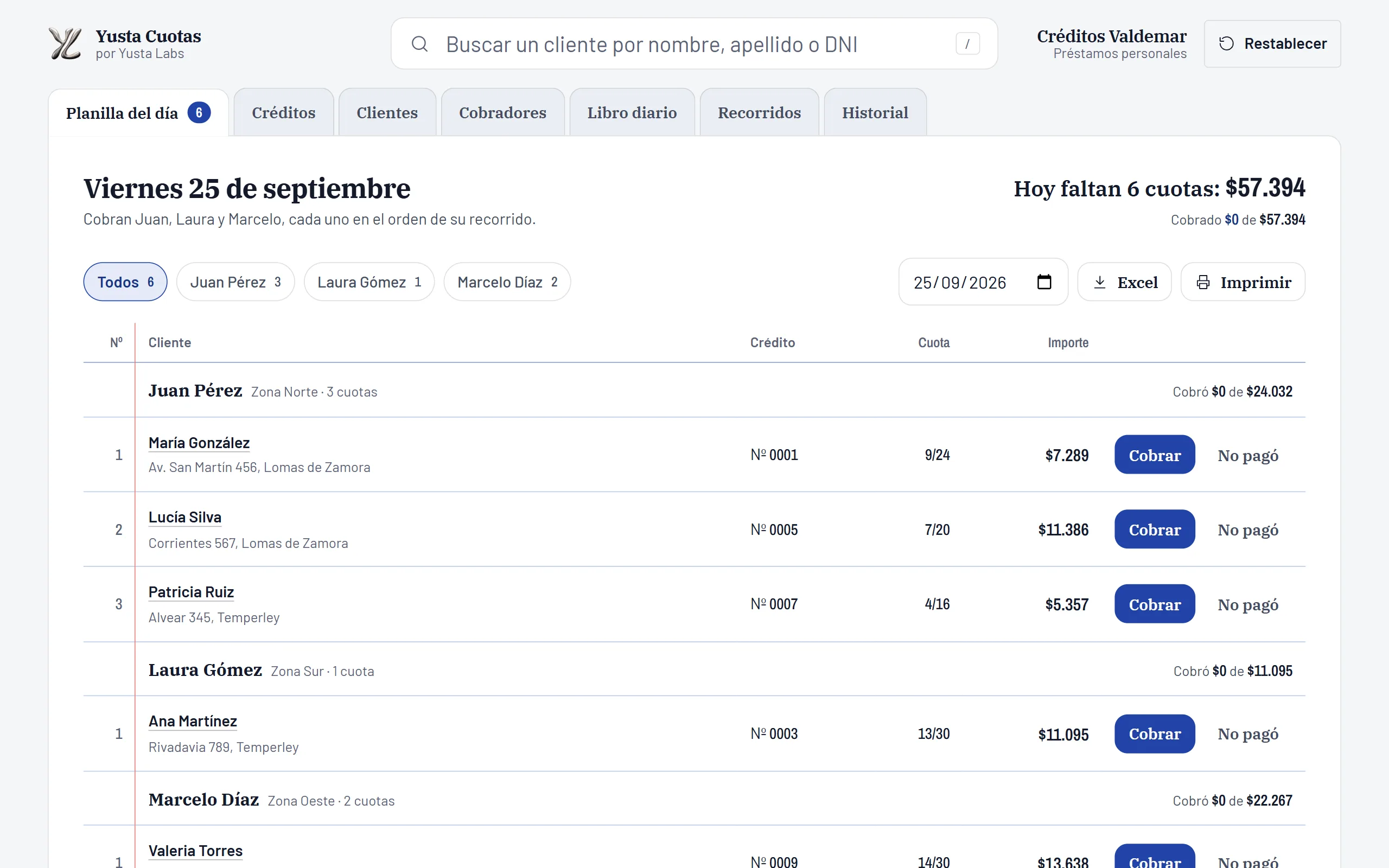This screenshot has height=868, width=1389.
Task: Open client Ana Martínez
Action: coord(193,721)
